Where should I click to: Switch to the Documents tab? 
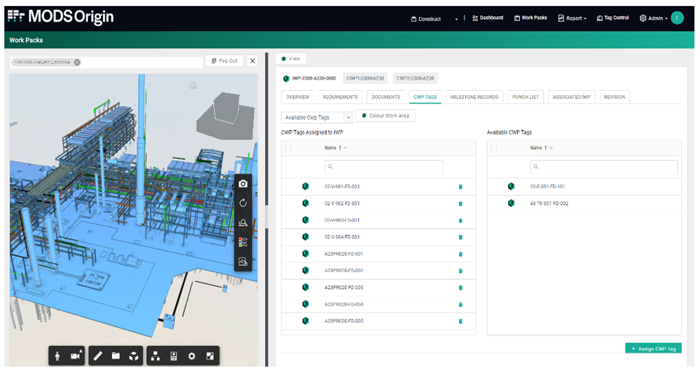(x=386, y=97)
